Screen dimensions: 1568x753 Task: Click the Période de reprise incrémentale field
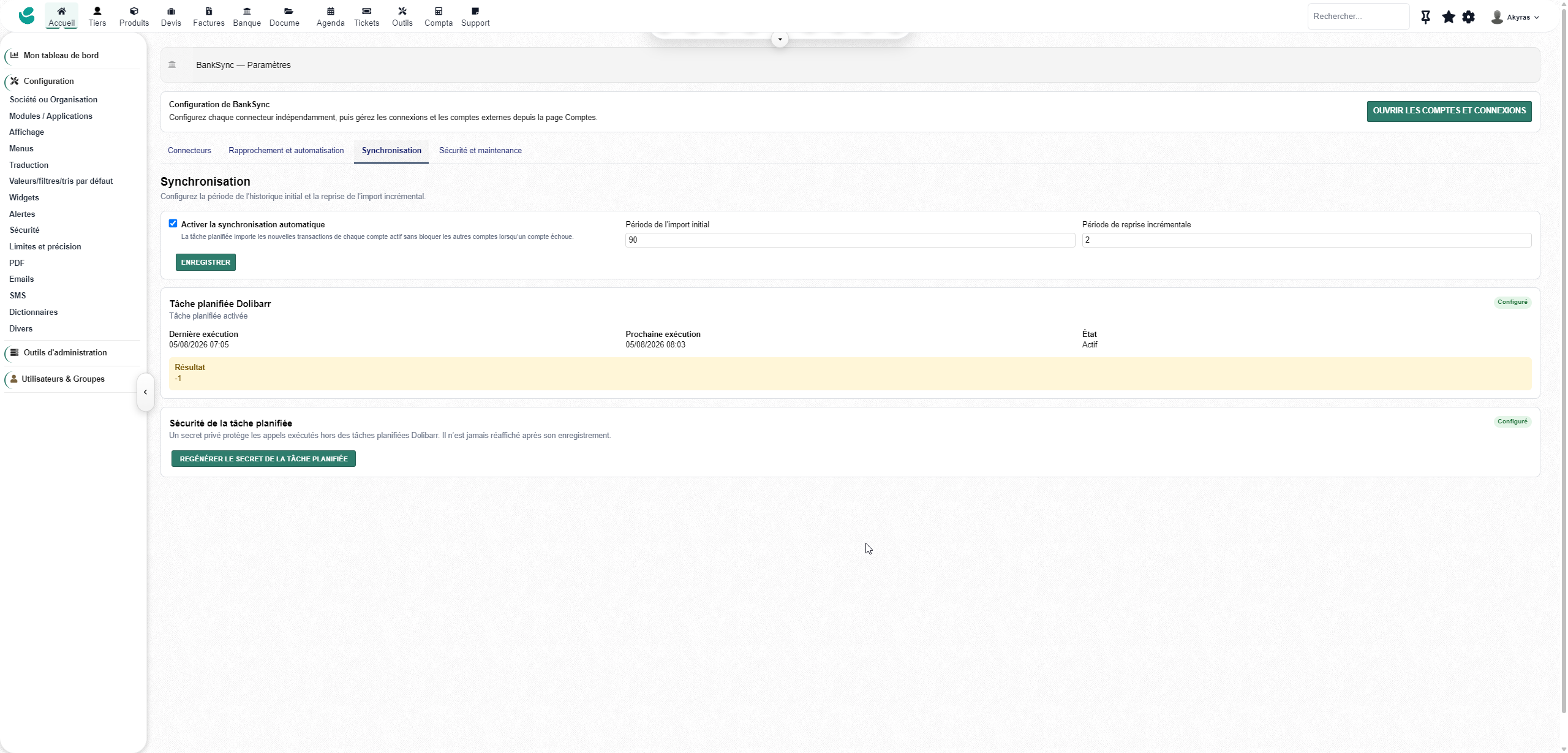pos(1307,240)
